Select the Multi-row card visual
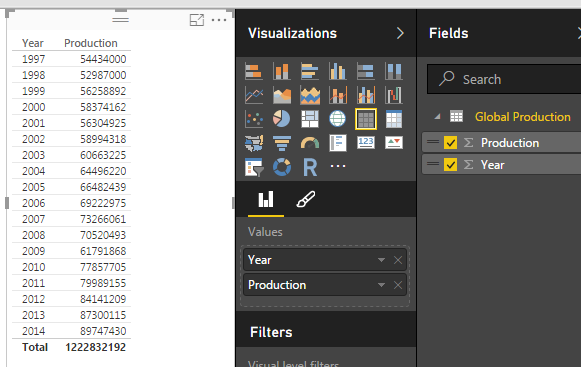The height and width of the screenshot is (367, 581). 338,143
